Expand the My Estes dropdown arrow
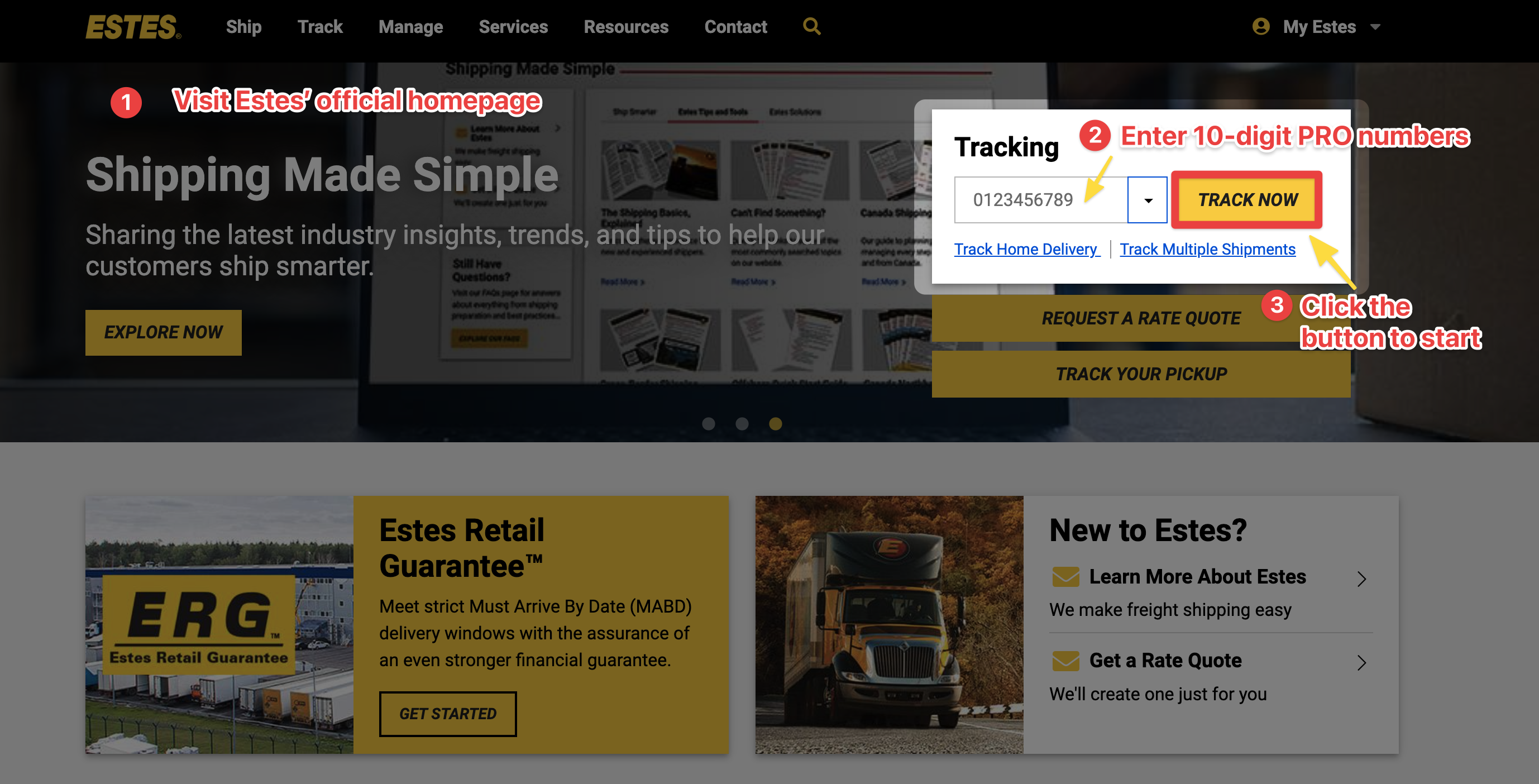Screen dimensions: 1539x784 click(x=1375, y=27)
